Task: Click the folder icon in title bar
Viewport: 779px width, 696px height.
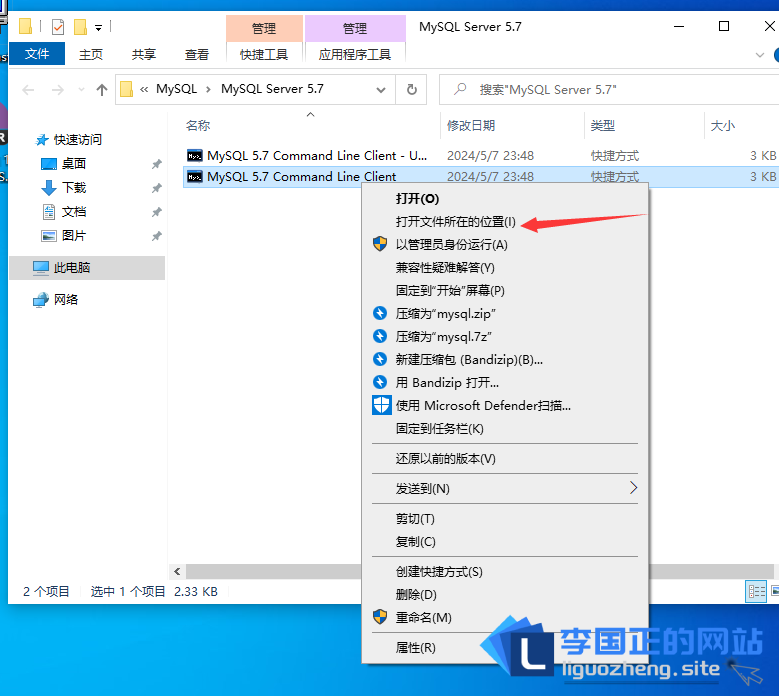Action: click(25, 26)
